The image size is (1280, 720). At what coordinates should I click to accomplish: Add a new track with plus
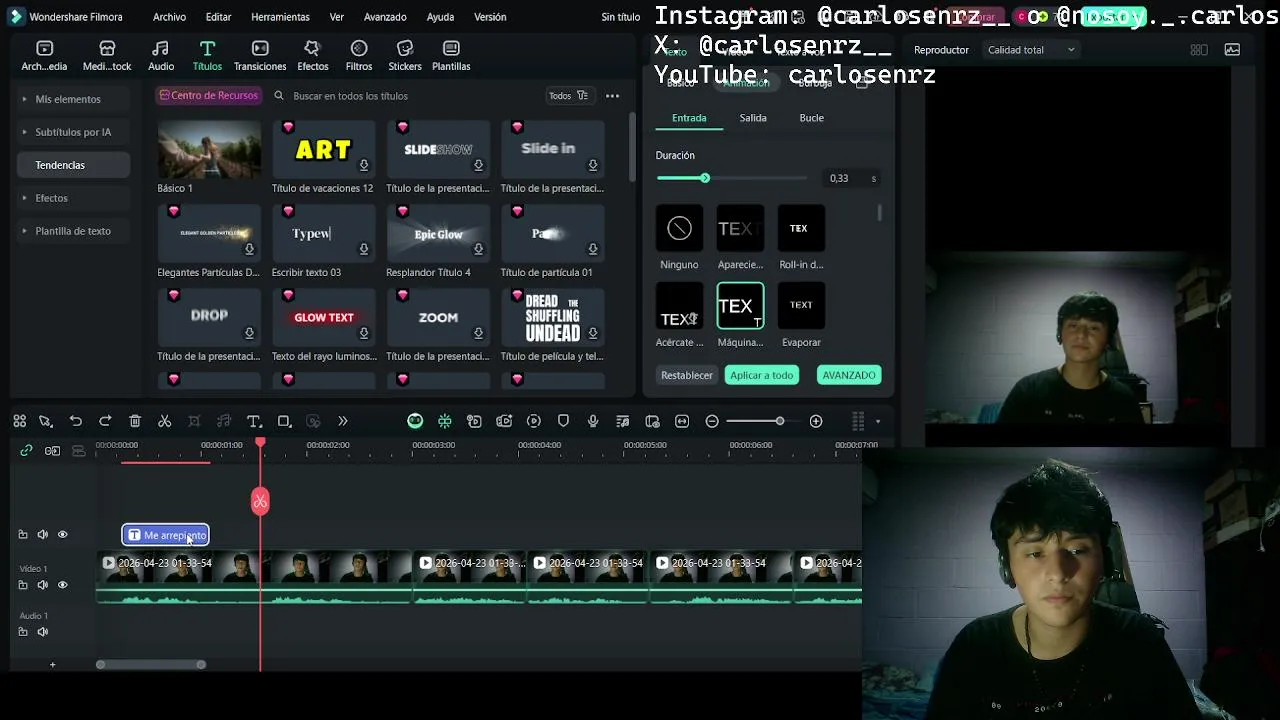coord(52,664)
